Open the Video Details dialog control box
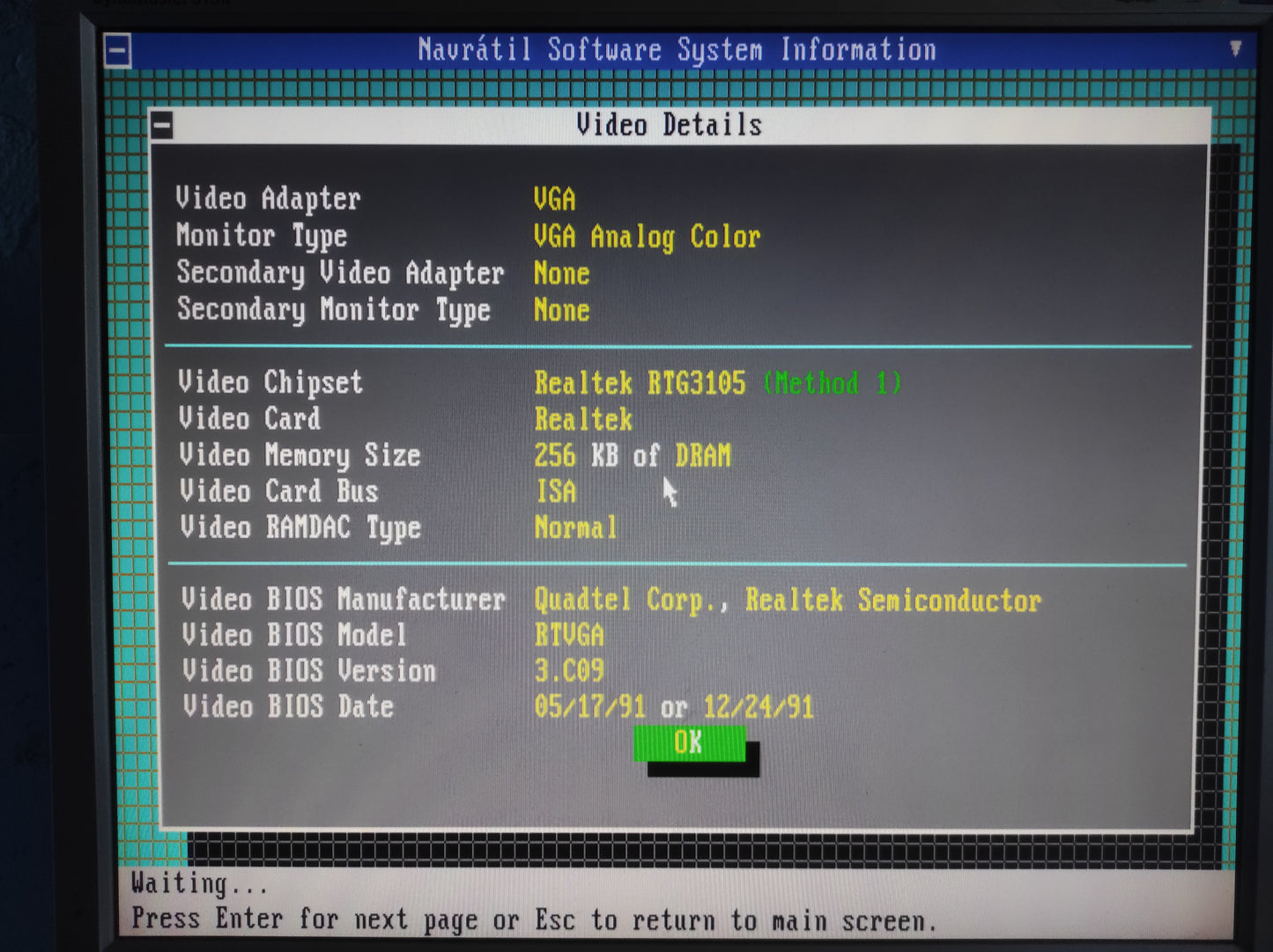 point(161,125)
